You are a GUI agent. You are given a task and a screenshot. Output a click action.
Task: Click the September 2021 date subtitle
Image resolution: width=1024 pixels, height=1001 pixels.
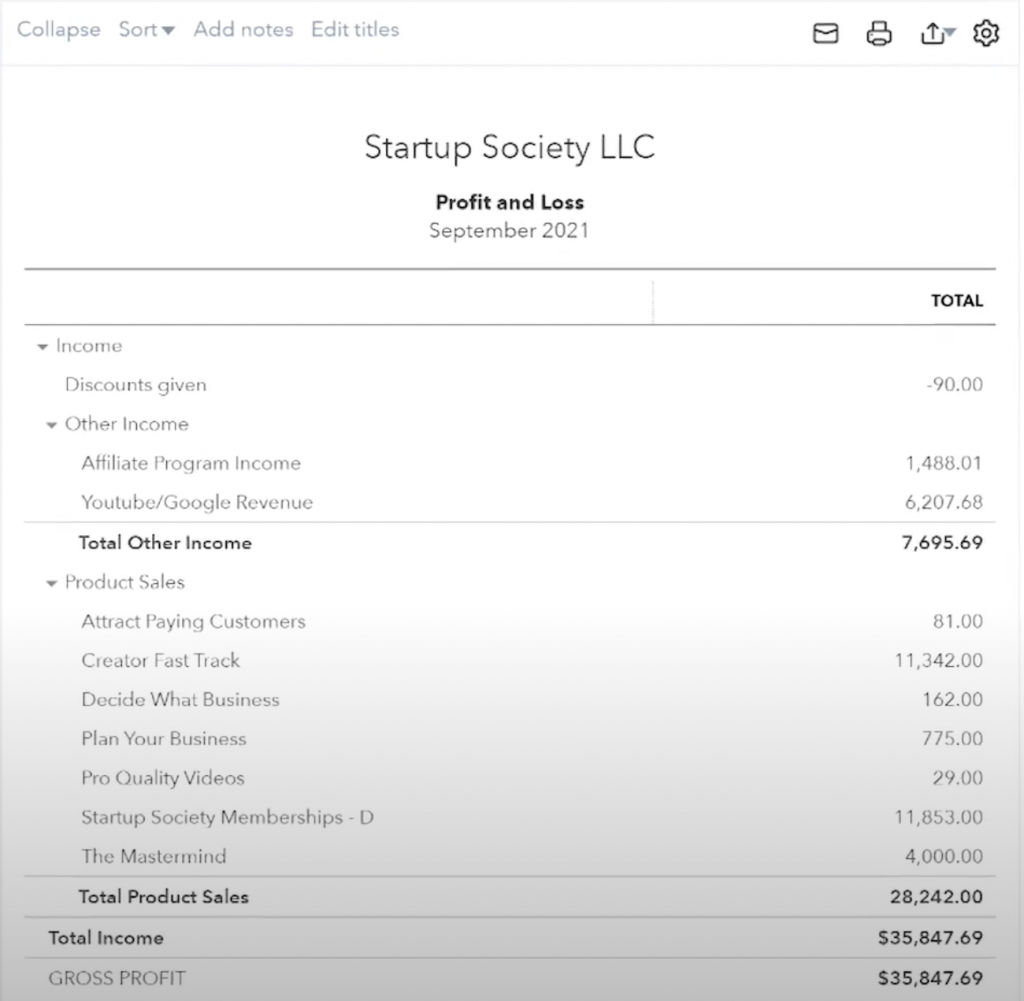tap(509, 230)
